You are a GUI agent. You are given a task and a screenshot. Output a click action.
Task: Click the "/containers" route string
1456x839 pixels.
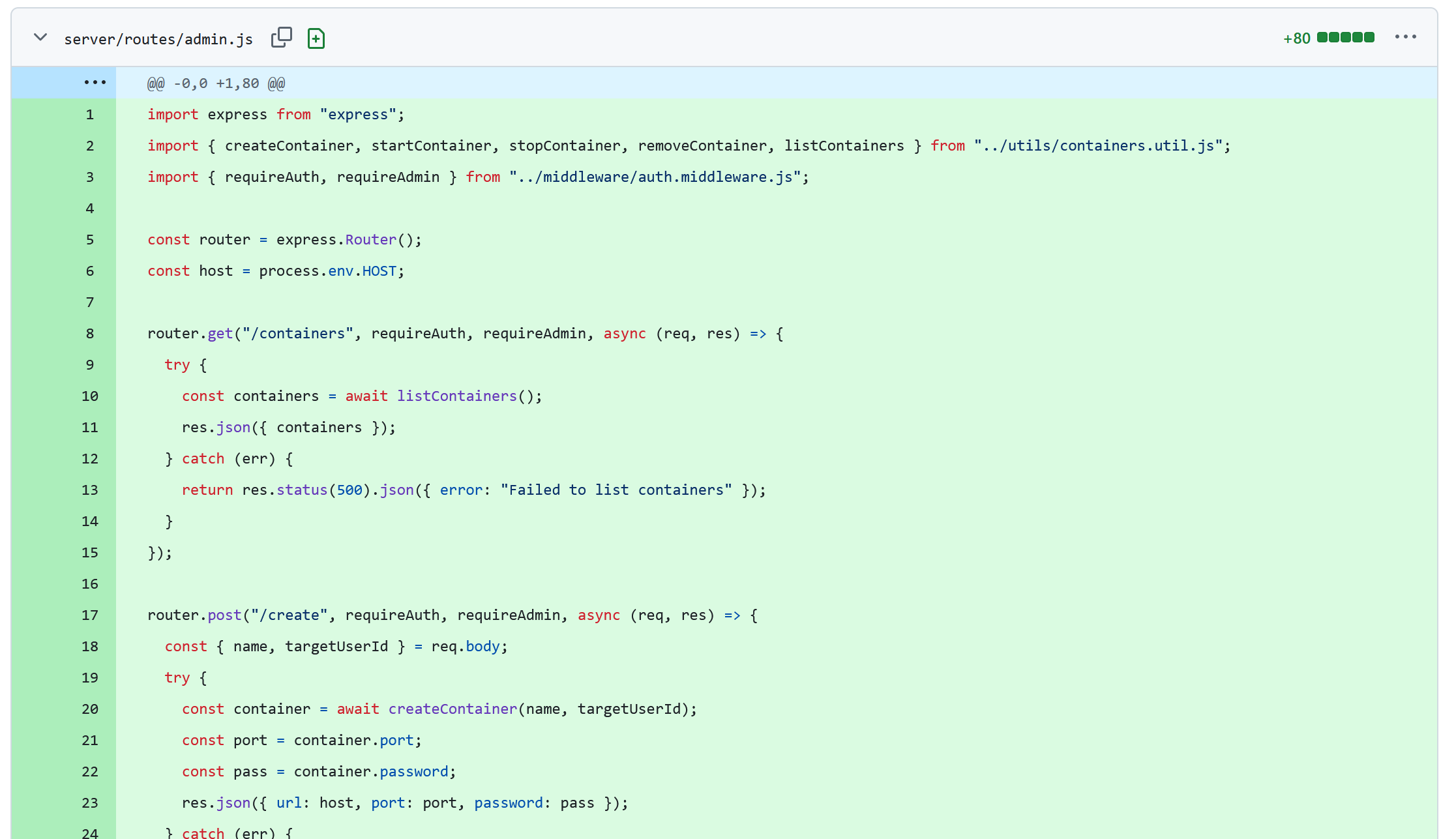tap(297, 334)
